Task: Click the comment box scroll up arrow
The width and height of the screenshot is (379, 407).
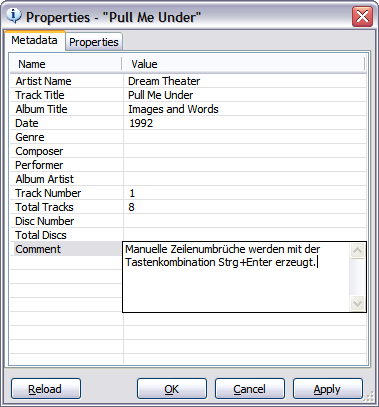Action: click(x=358, y=251)
